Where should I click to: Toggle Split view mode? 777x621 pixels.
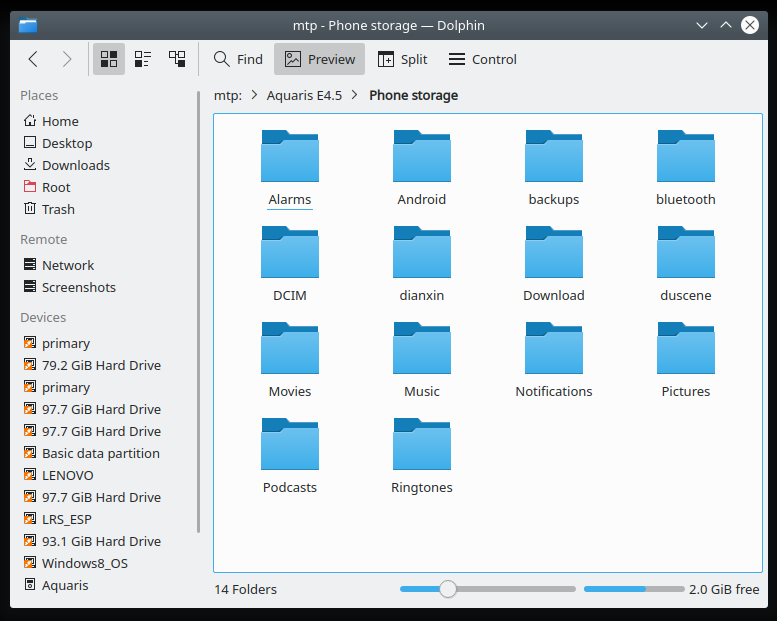[402, 59]
